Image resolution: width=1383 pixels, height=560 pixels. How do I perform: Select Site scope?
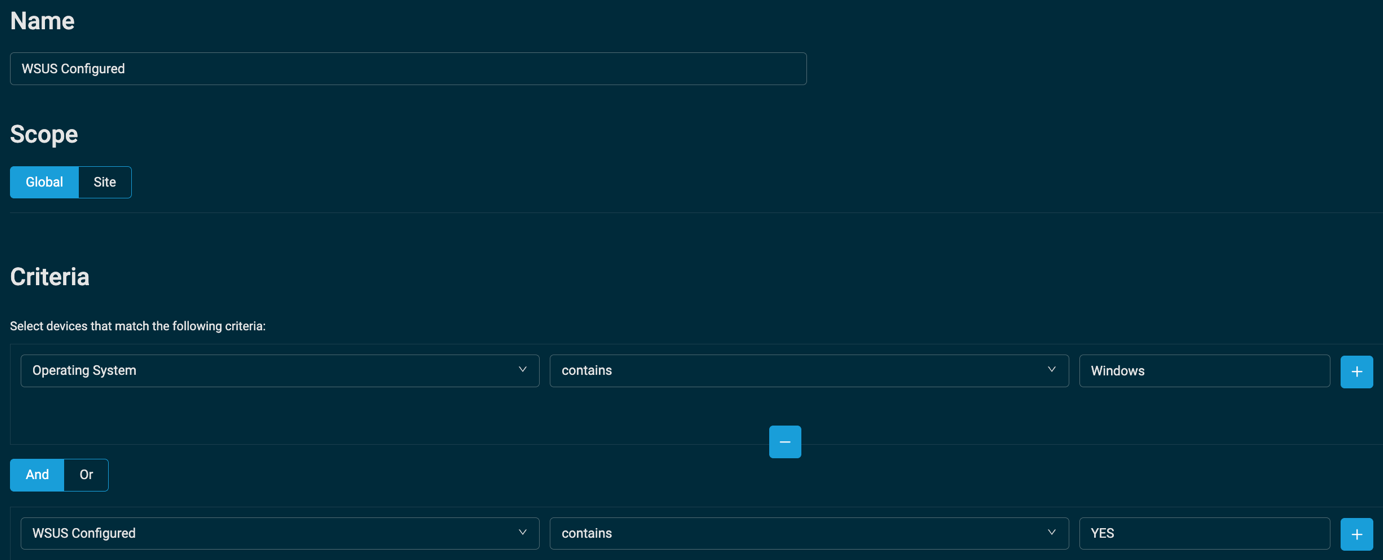[105, 182]
